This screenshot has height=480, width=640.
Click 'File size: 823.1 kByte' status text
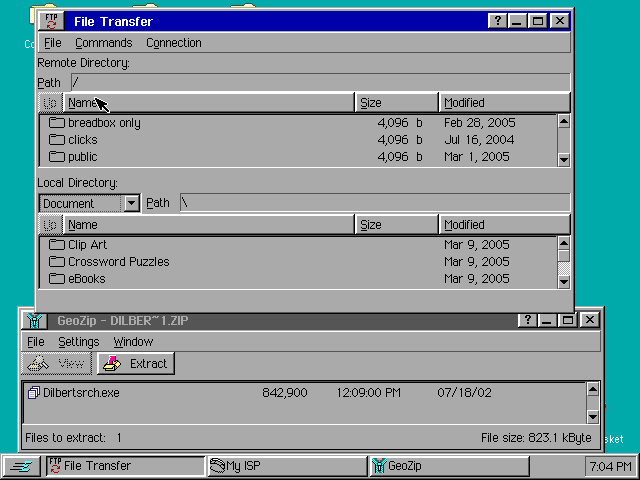(536, 438)
